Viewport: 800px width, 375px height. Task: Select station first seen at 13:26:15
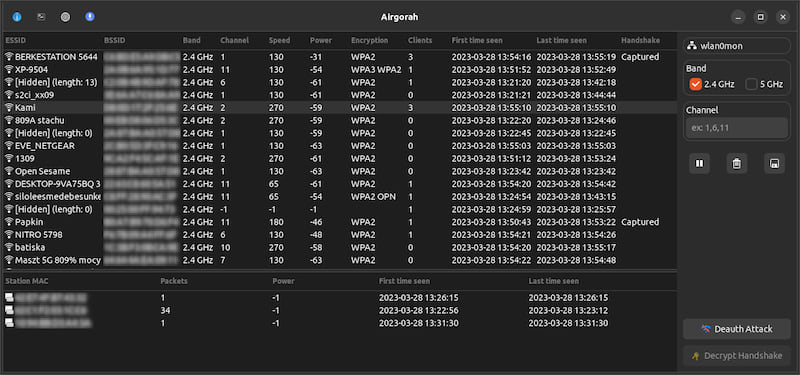click(339, 297)
